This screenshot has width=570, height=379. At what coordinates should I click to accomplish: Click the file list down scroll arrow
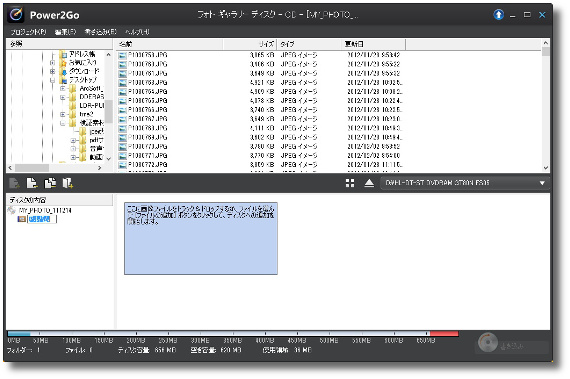tap(545, 168)
